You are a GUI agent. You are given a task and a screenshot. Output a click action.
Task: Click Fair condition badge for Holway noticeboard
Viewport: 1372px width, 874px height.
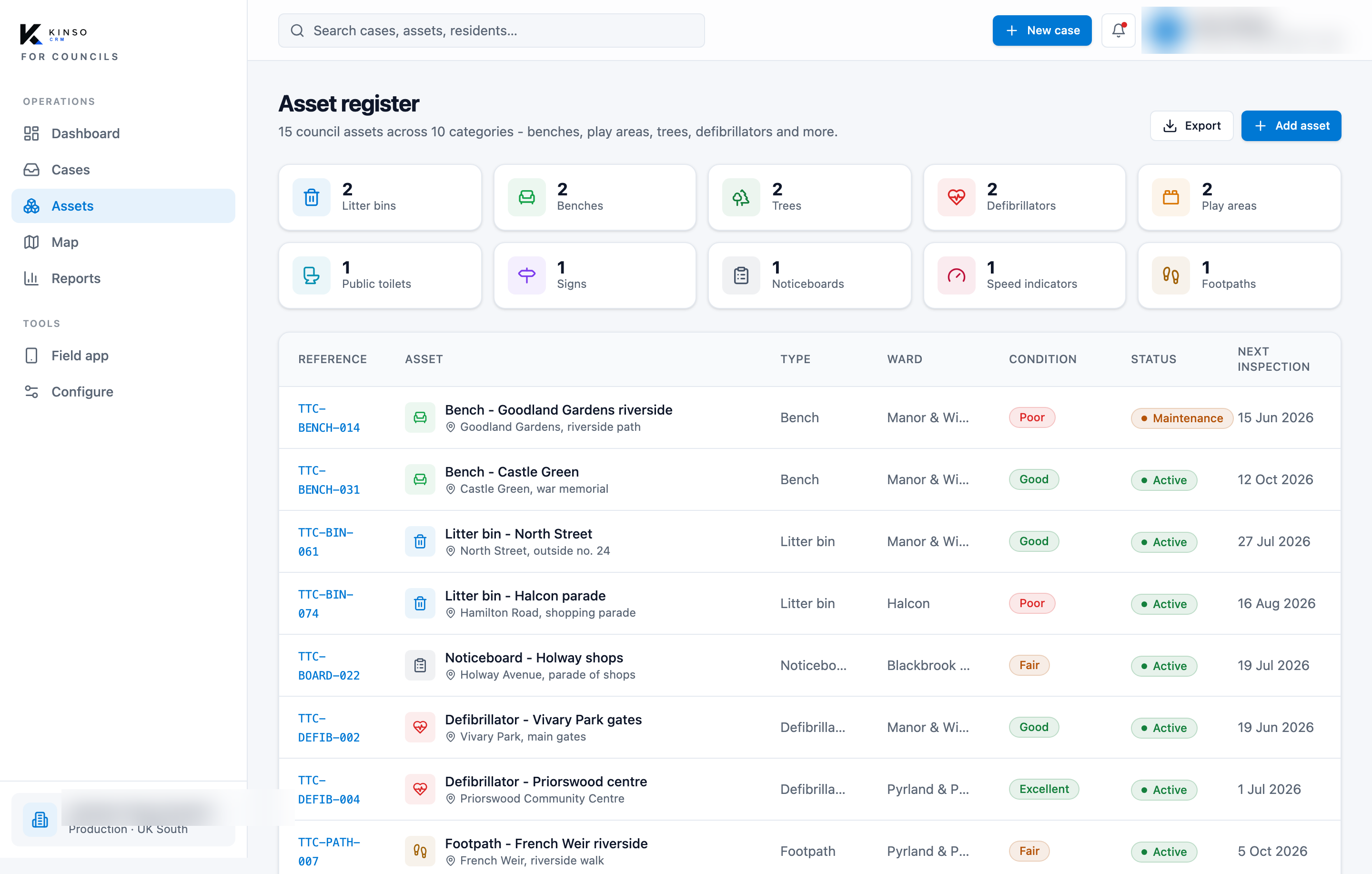[x=1029, y=665]
